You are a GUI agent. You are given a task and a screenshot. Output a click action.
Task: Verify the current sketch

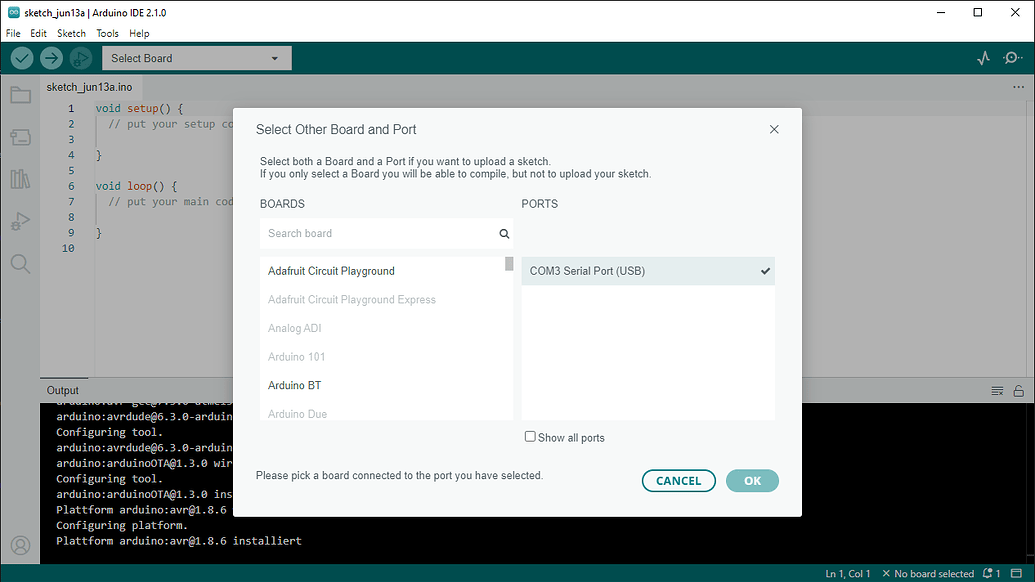(21, 58)
